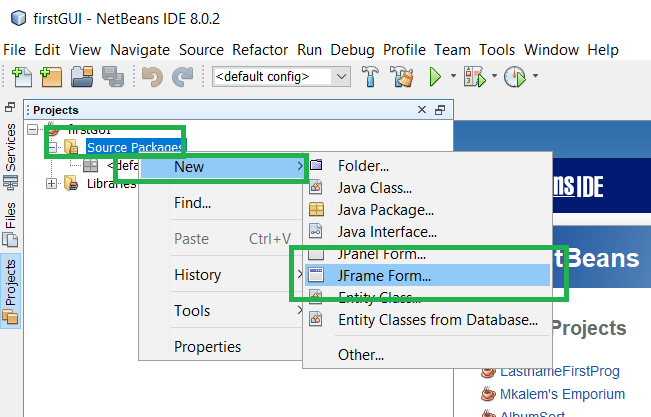The width and height of the screenshot is (651, 417).
Task: Select the Libraries folder in tree
Action: (111, 183)
